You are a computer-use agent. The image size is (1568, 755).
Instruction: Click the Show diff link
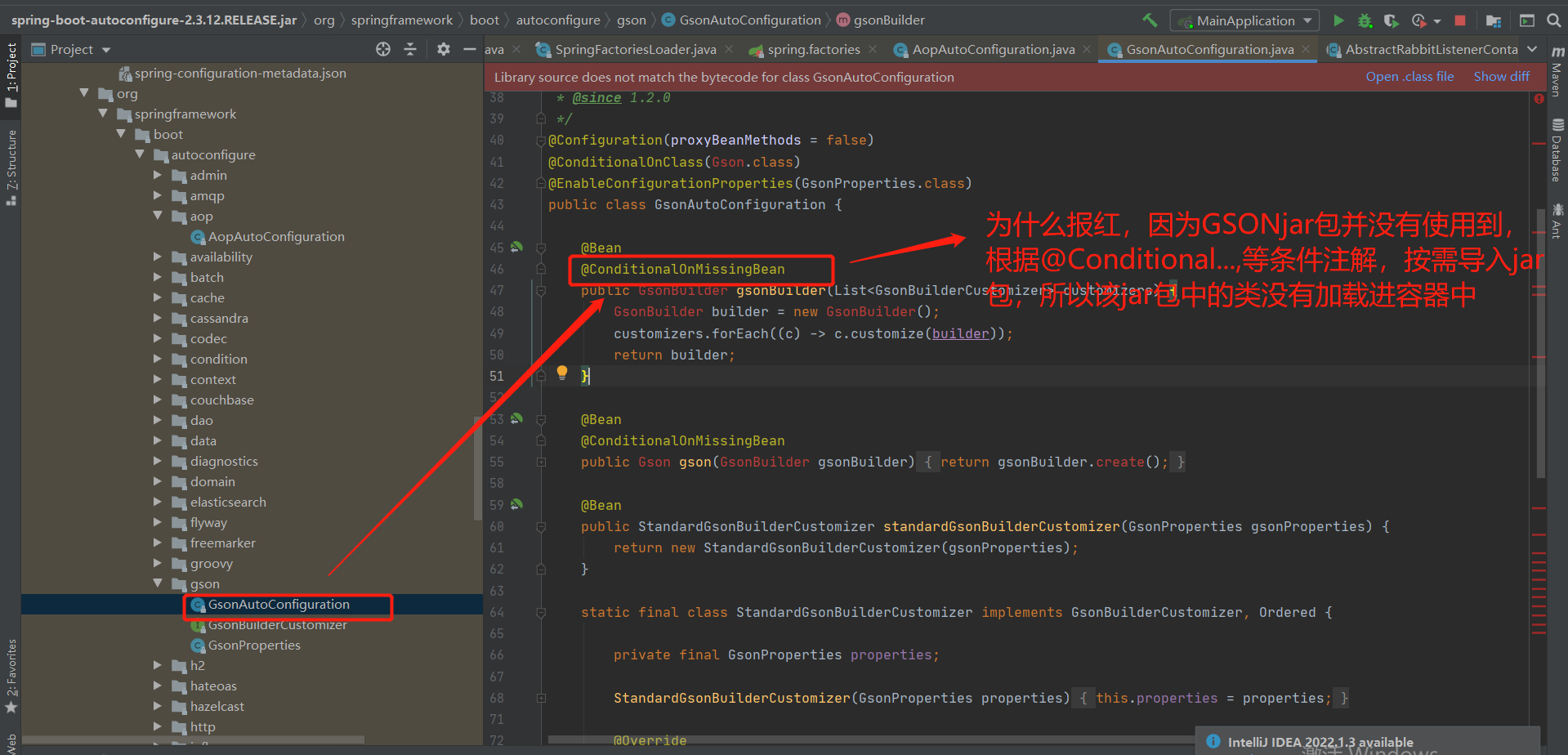click(x=1501, y=76)
